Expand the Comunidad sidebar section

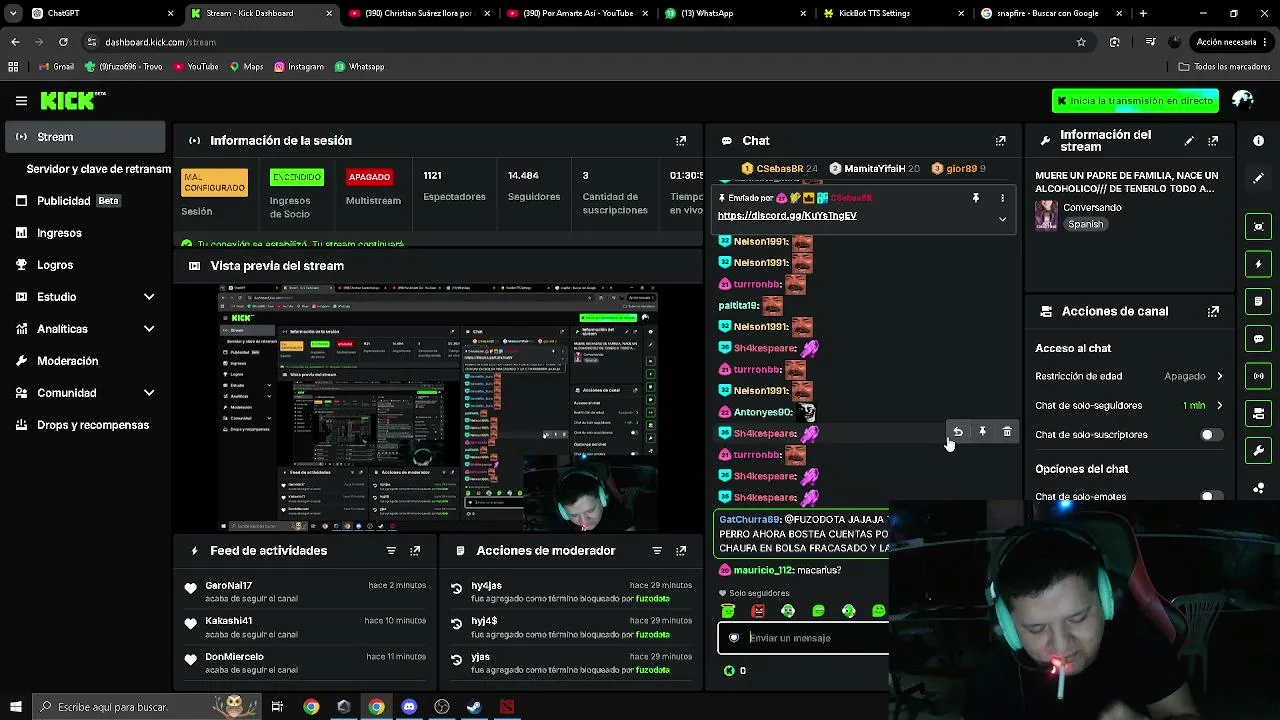coord(149,393)
